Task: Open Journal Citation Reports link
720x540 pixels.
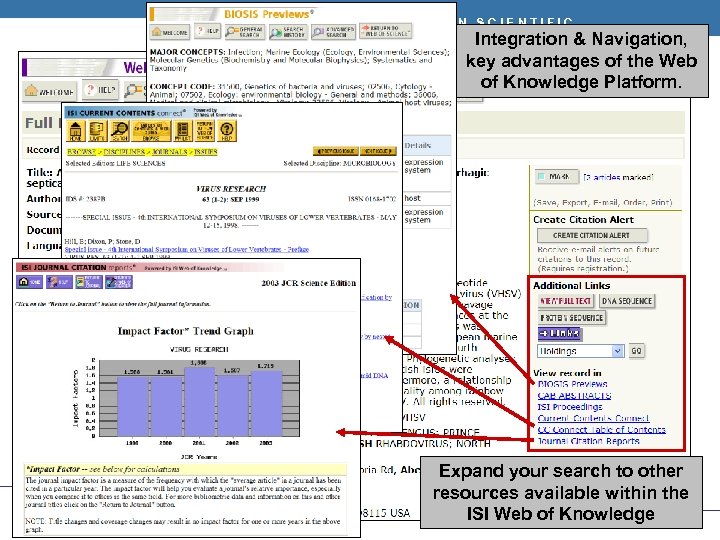Action: [588, 441]
